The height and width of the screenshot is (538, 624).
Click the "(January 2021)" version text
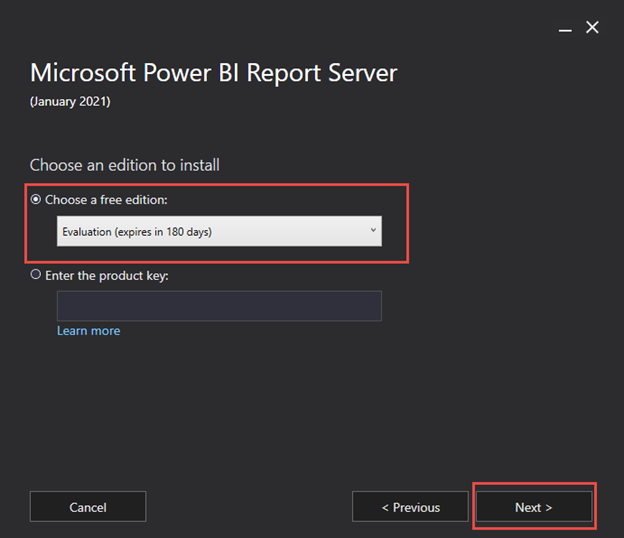72,101
